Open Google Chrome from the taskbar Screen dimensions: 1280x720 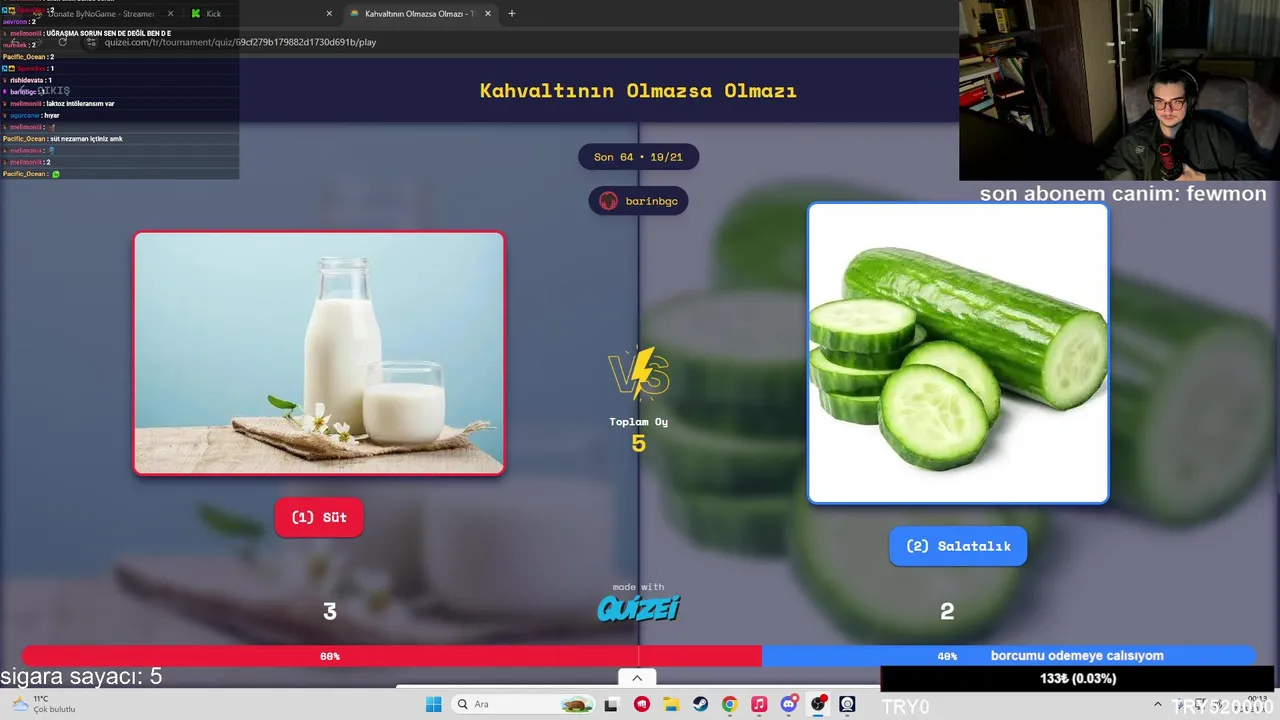729,704
